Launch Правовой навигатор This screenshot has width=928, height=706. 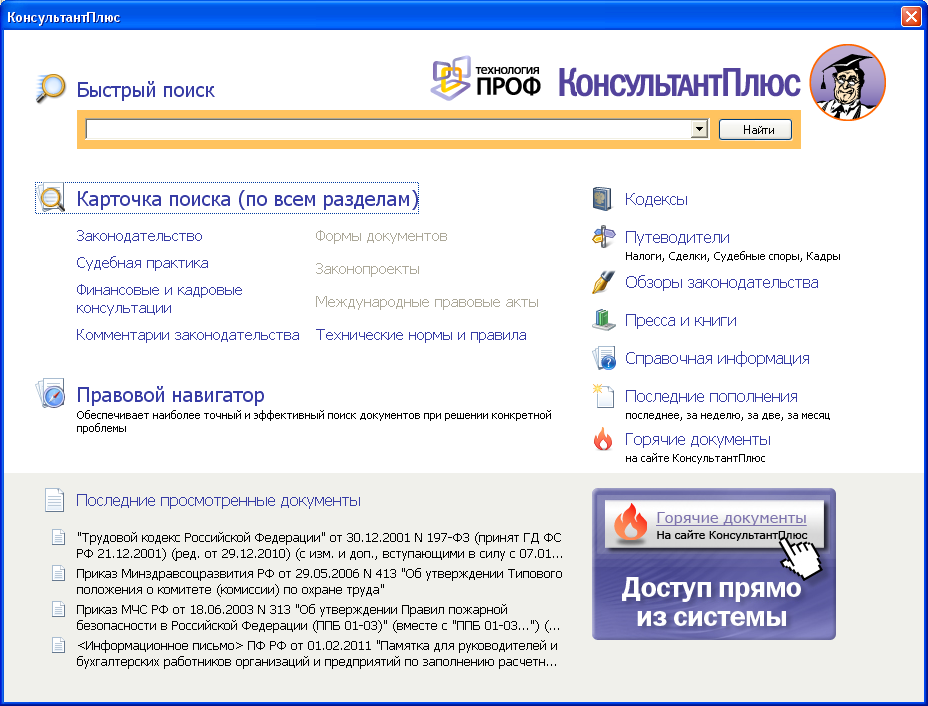click(170, 394)
